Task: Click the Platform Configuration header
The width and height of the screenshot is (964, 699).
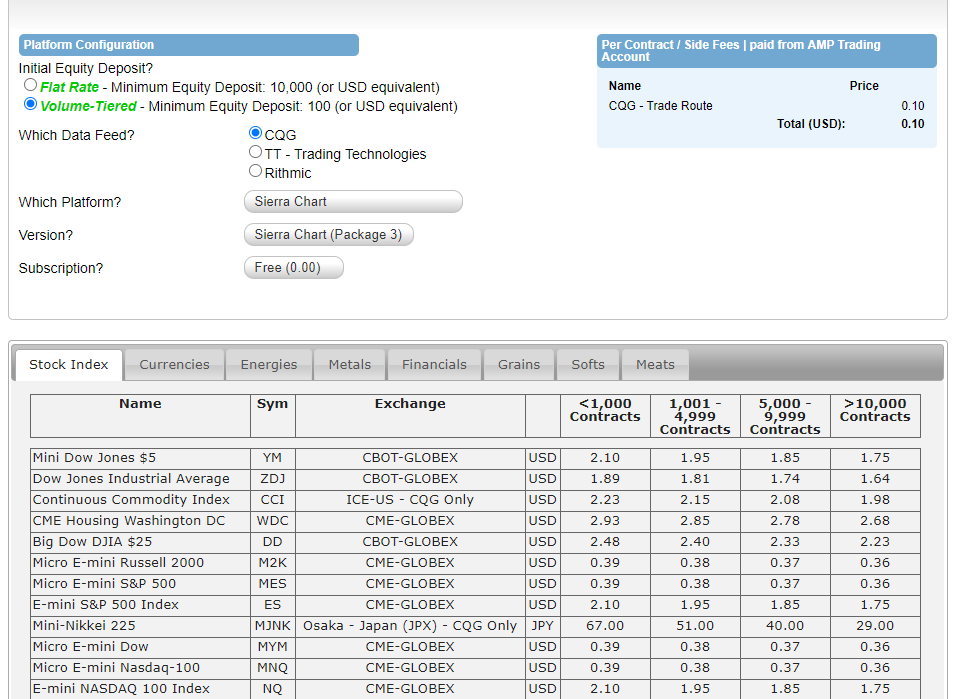Action: point(189,45)
